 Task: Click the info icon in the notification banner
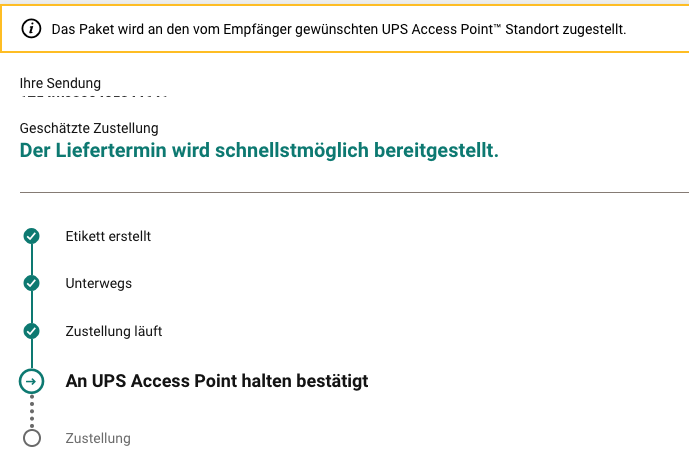[31, 29]
